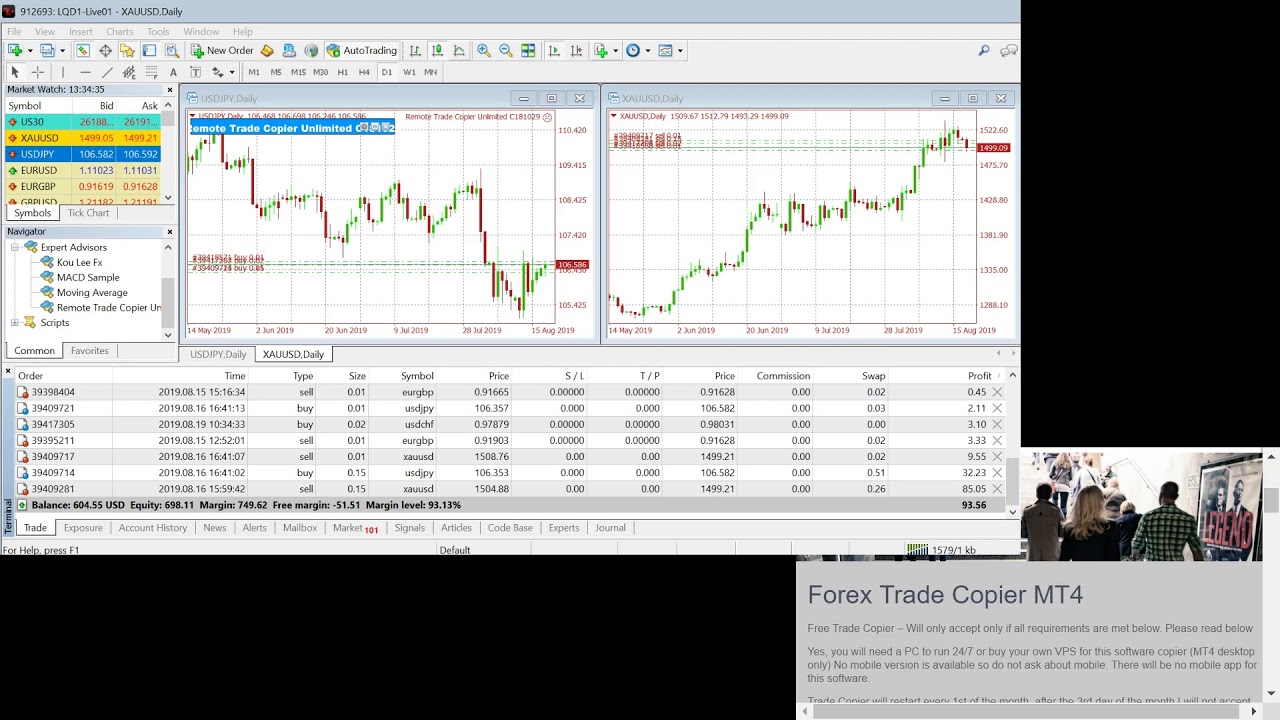Switch chart to candlesticks icon

(437, 50)
